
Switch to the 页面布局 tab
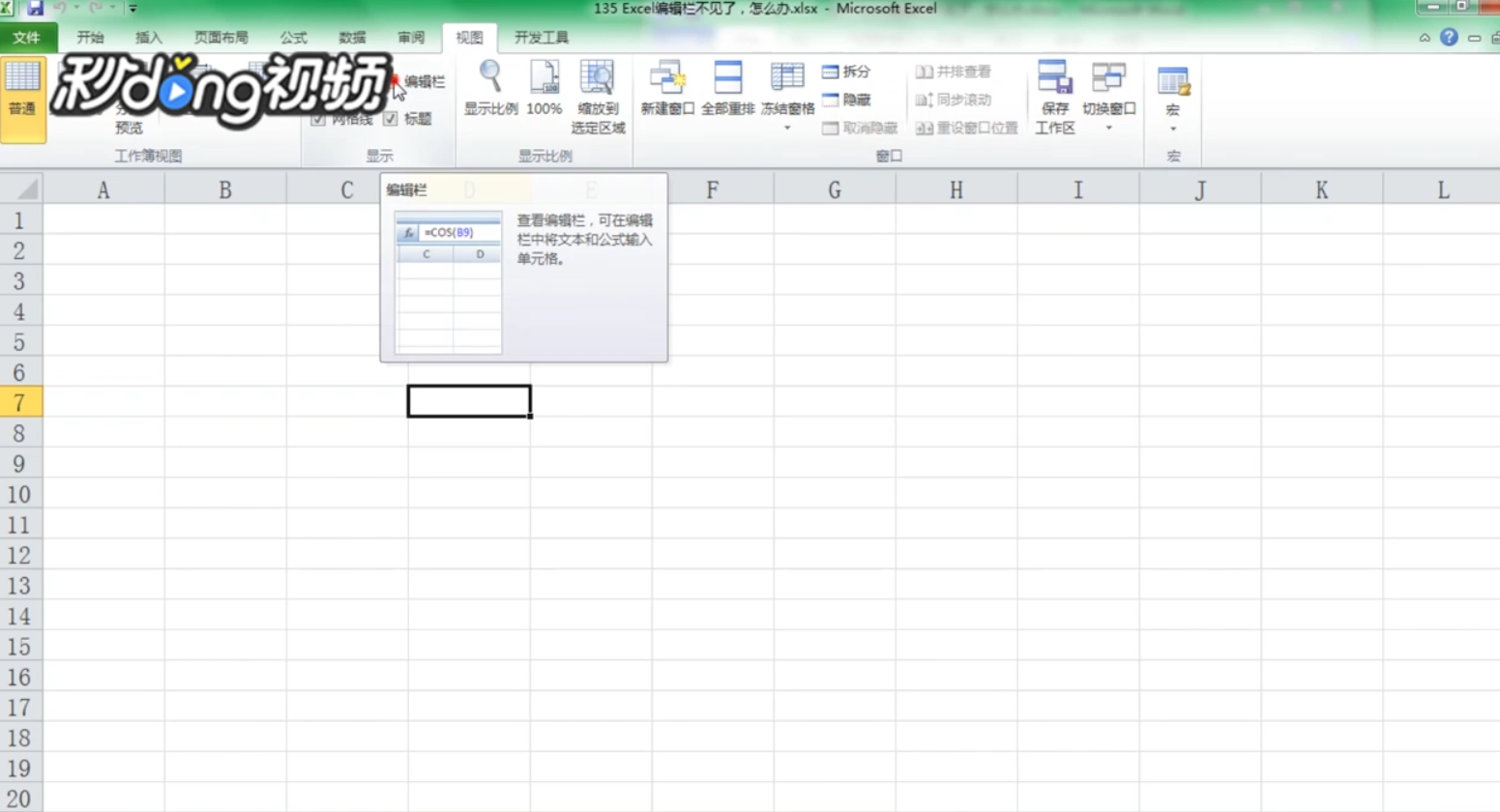(x=221, y=38)
